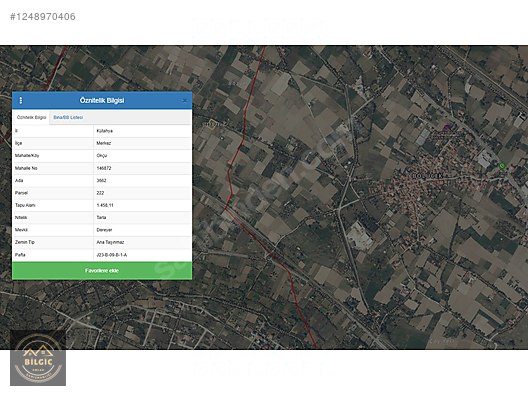Click the Mevkii value Dereyer
The image size is (528, 396).
coord(104,230)
